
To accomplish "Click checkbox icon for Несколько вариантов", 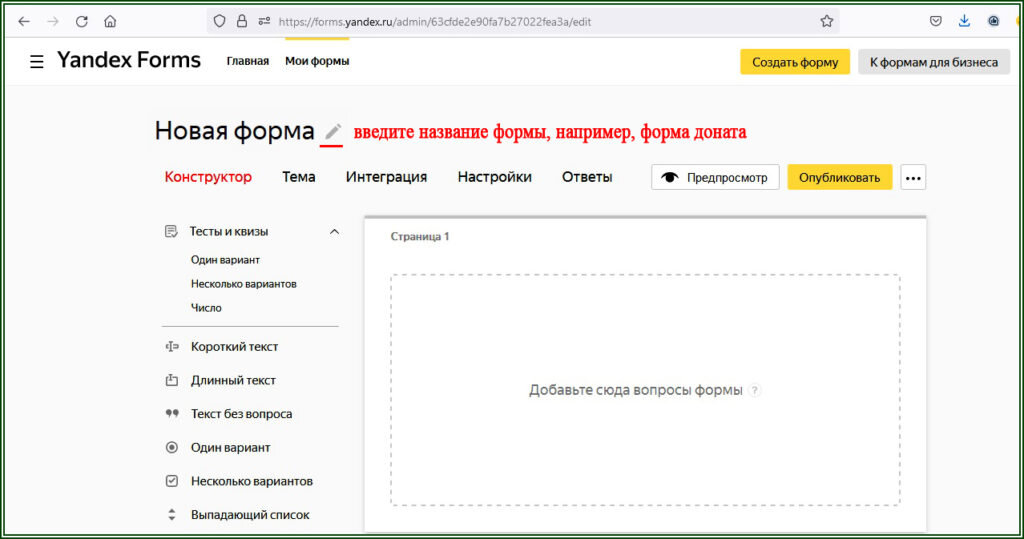I will point(172,481).
